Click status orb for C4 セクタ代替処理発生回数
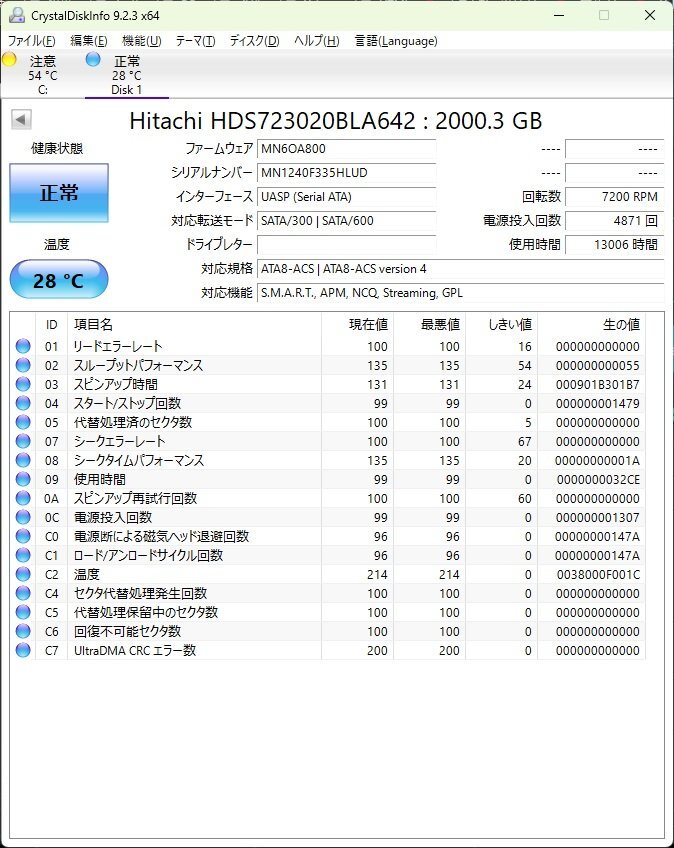 click(23, 593)
